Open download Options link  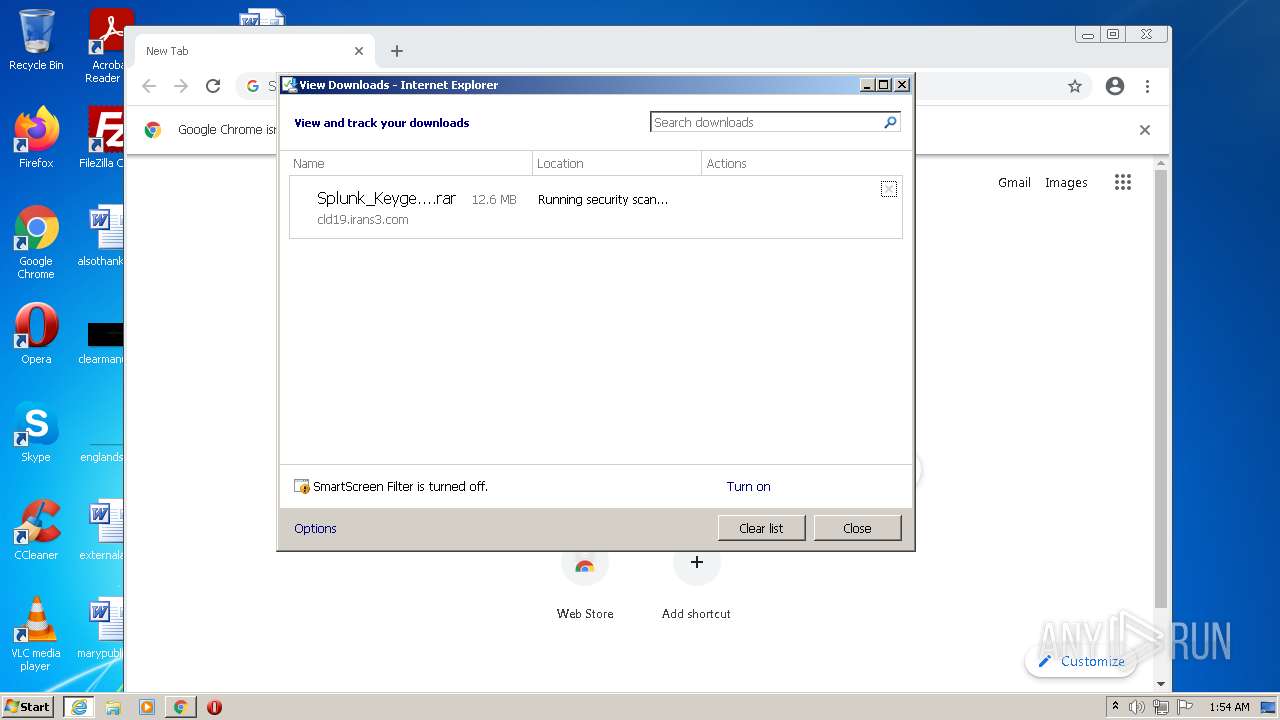[315, 529]
